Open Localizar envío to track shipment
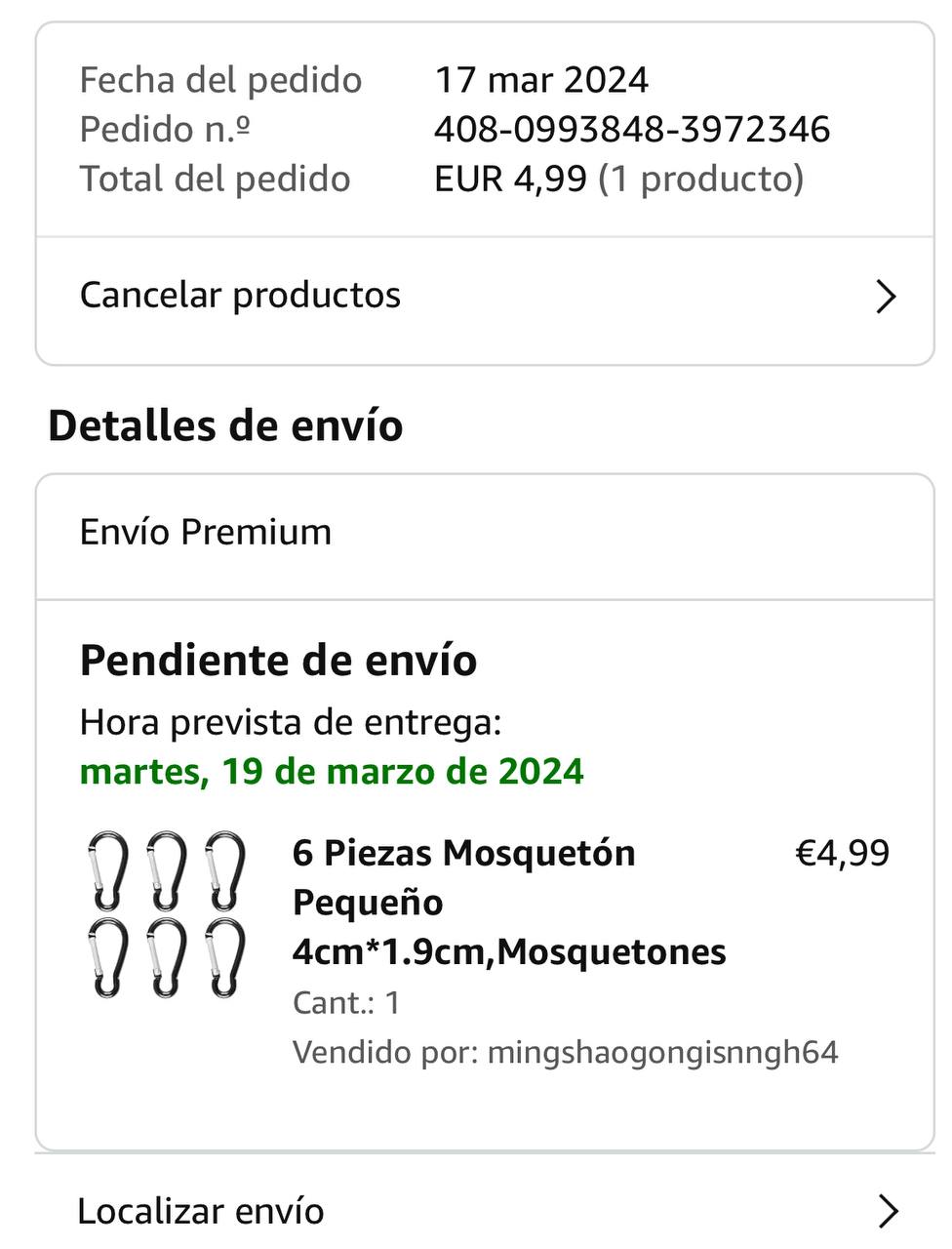This screenshot has height=1249, width=952. coord(200,1211)
